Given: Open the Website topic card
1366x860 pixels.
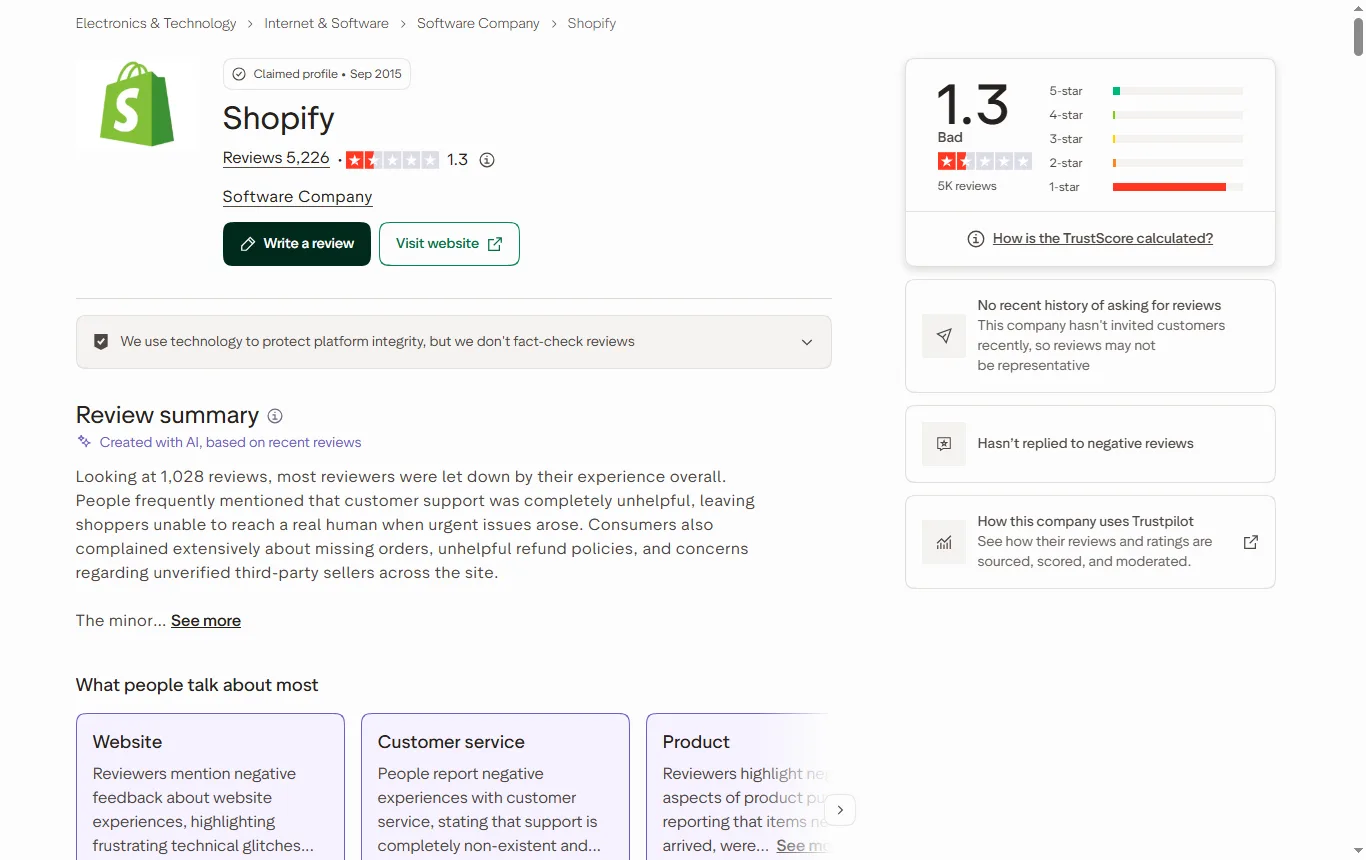Looking at the screenshot, I should click(x=210, y=786).
